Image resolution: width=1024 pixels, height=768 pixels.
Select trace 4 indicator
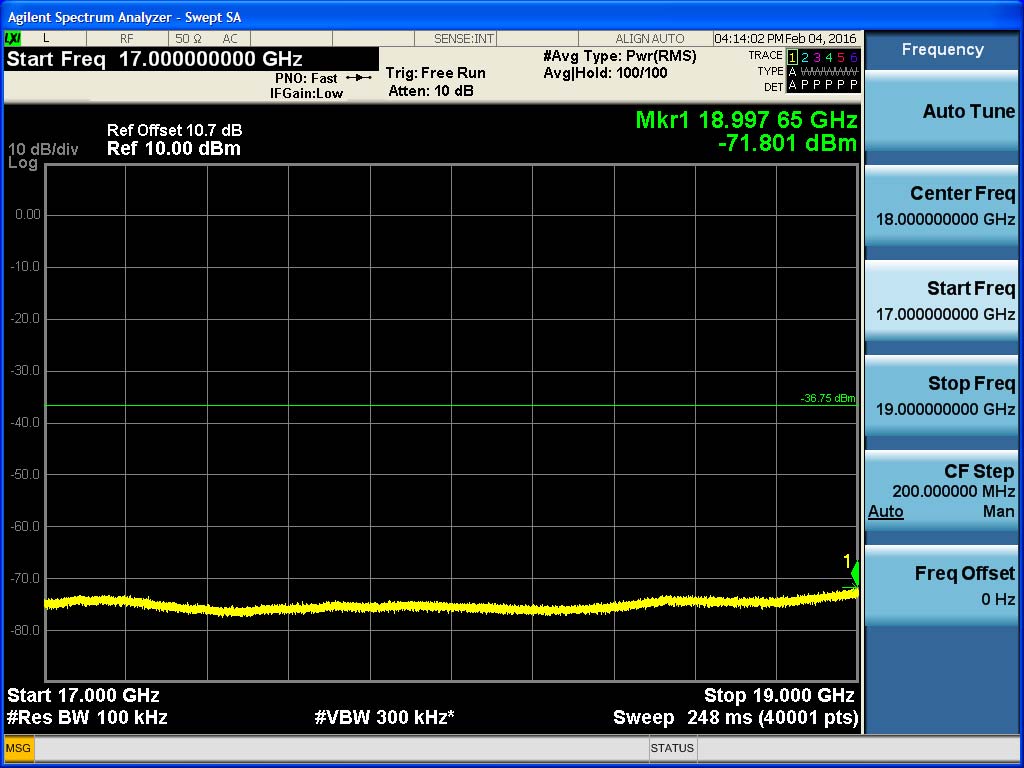(829, 57)
